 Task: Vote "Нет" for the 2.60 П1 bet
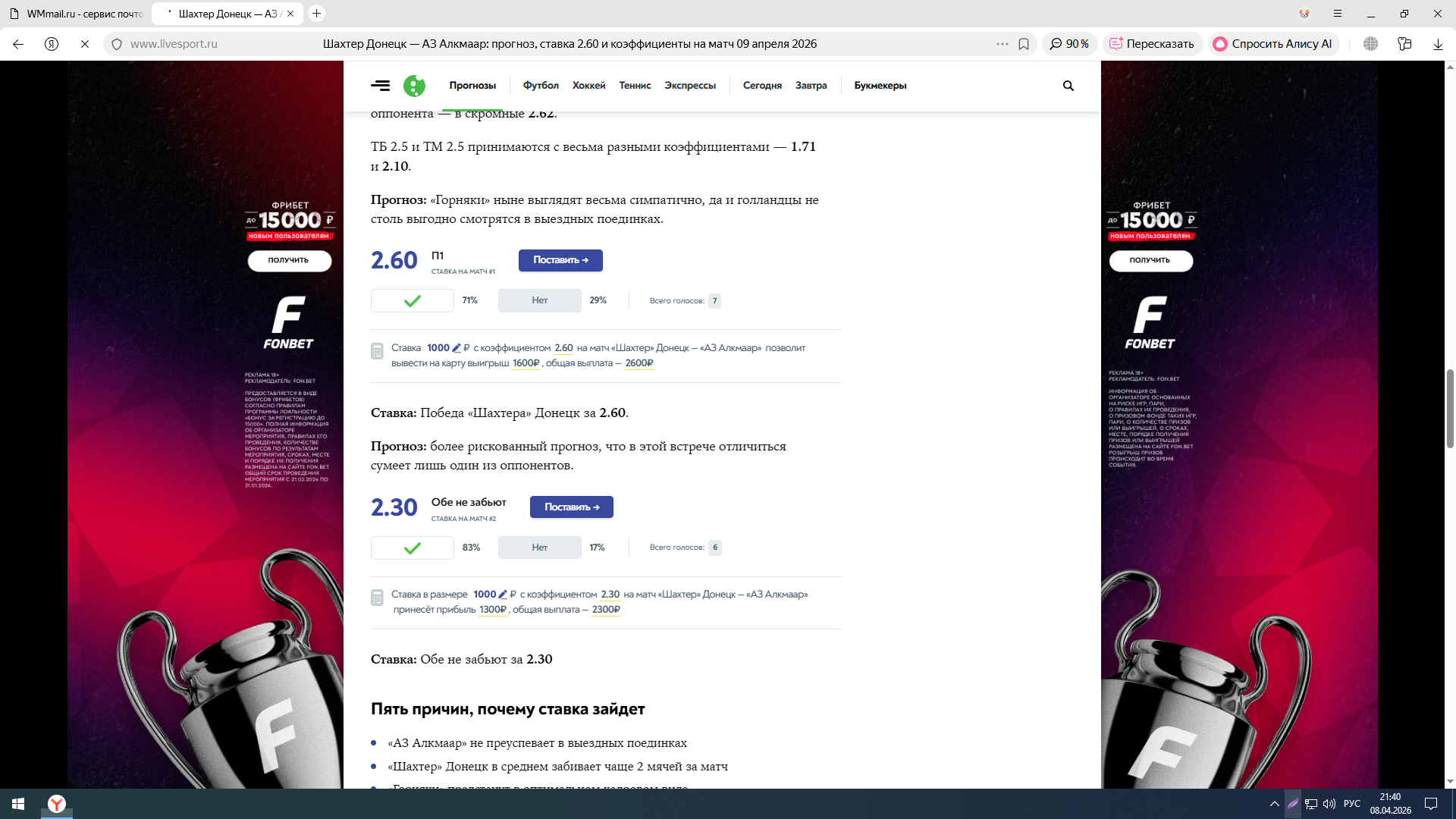(x=539, y=301)
